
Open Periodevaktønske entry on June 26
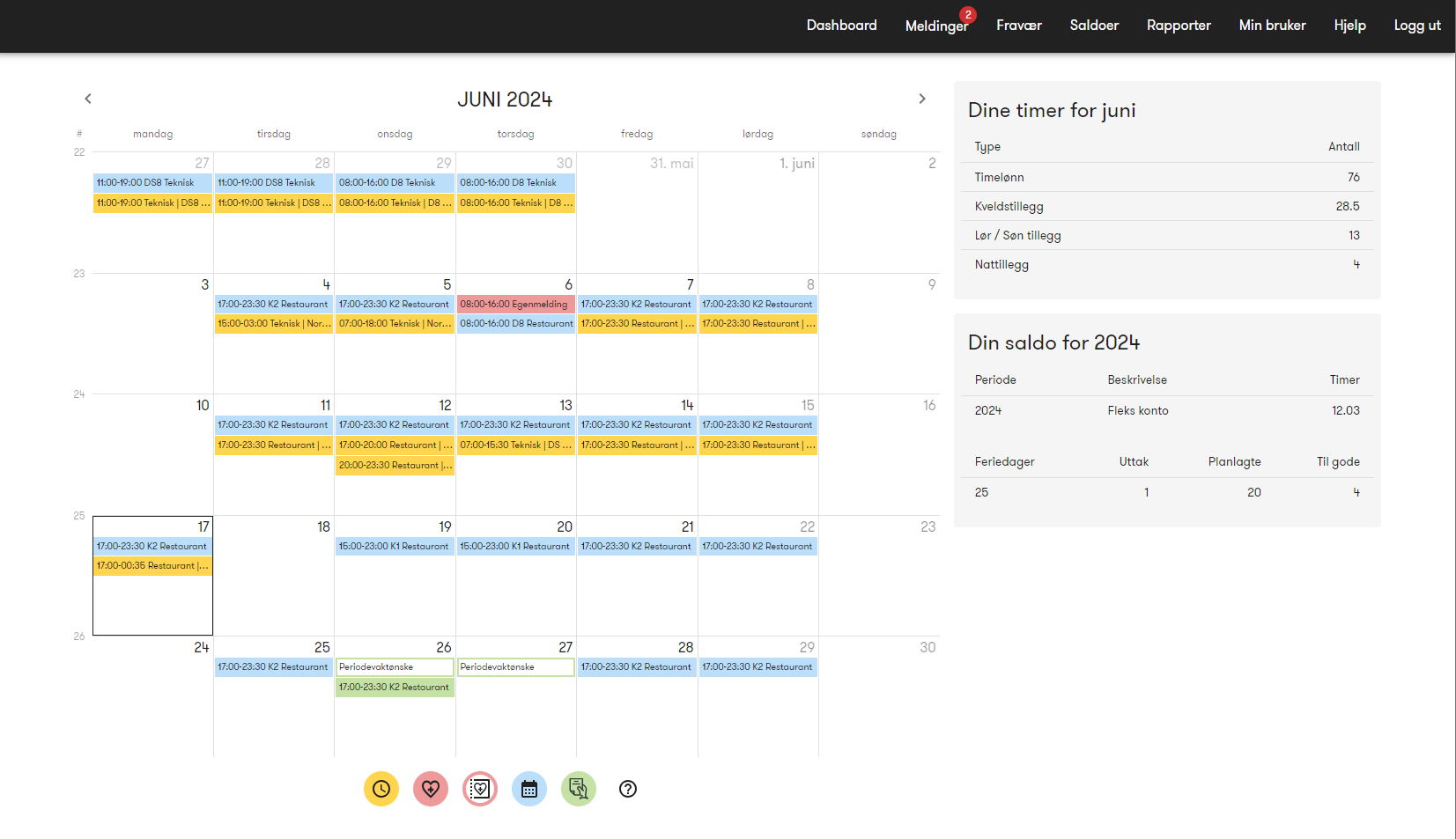(x=395, y=667)
